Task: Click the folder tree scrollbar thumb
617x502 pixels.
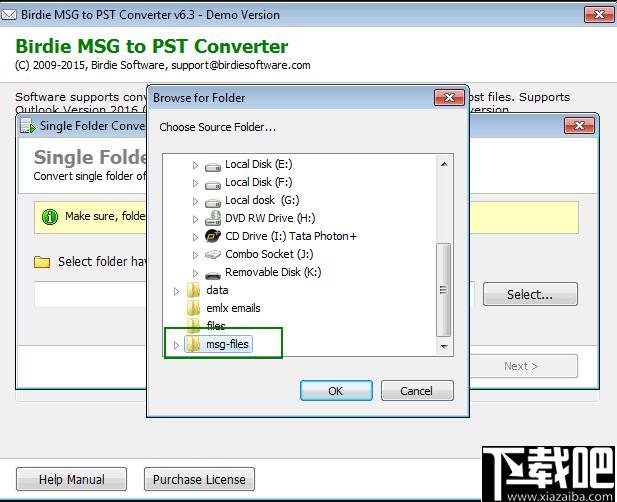Action: [x=444, y=290]
